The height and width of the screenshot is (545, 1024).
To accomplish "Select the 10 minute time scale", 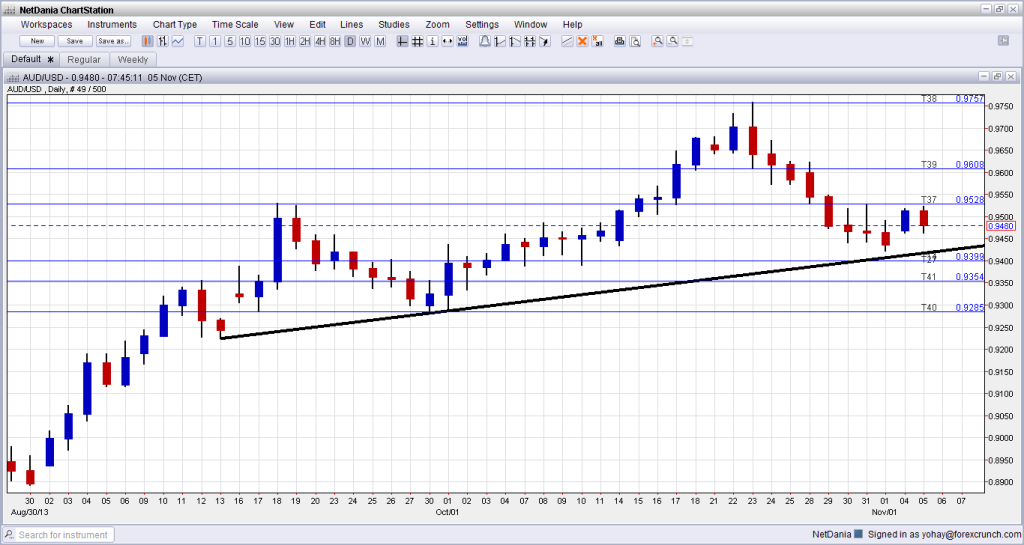I will click(245, 41).
